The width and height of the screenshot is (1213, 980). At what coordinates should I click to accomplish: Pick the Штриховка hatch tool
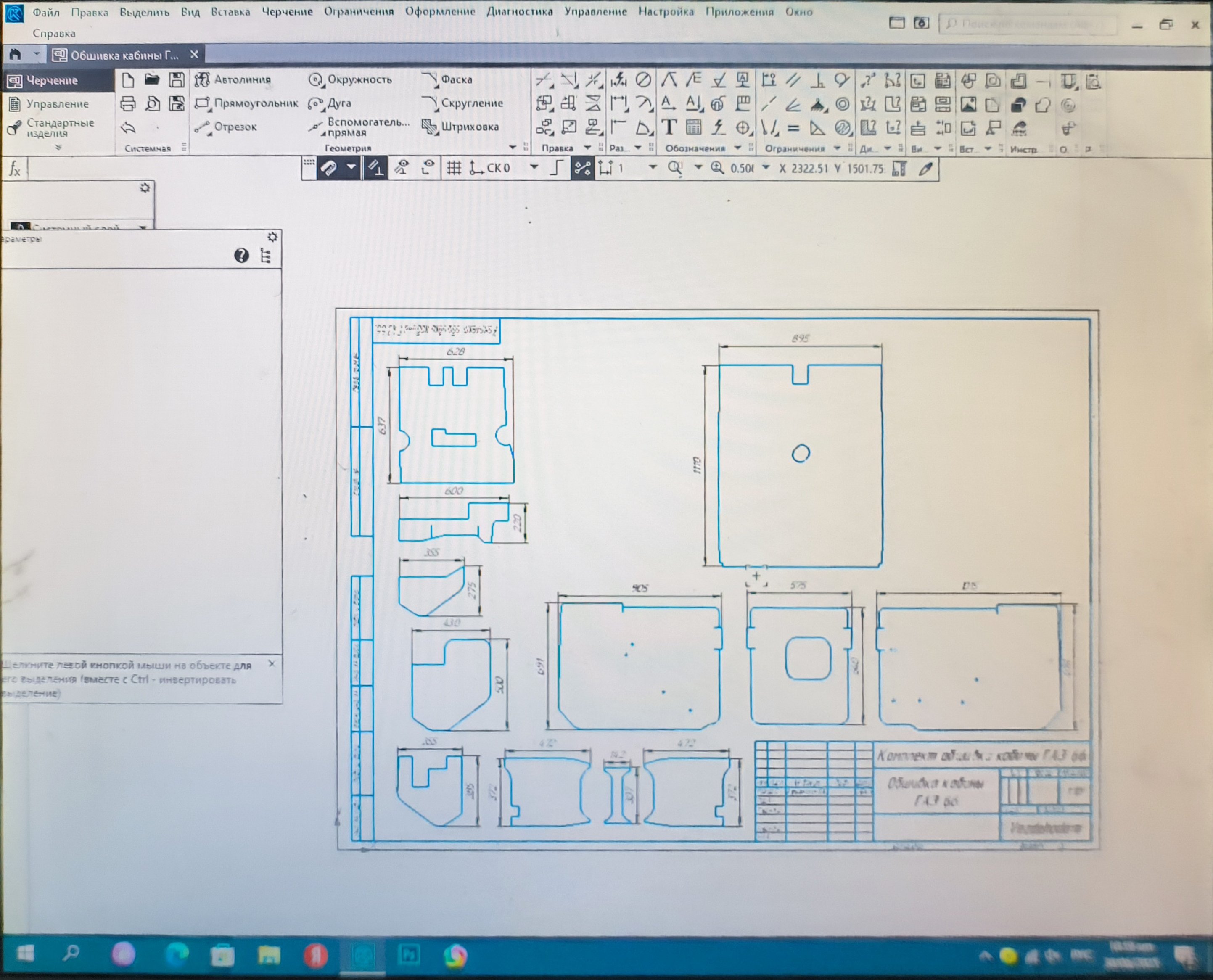point(460,127)
